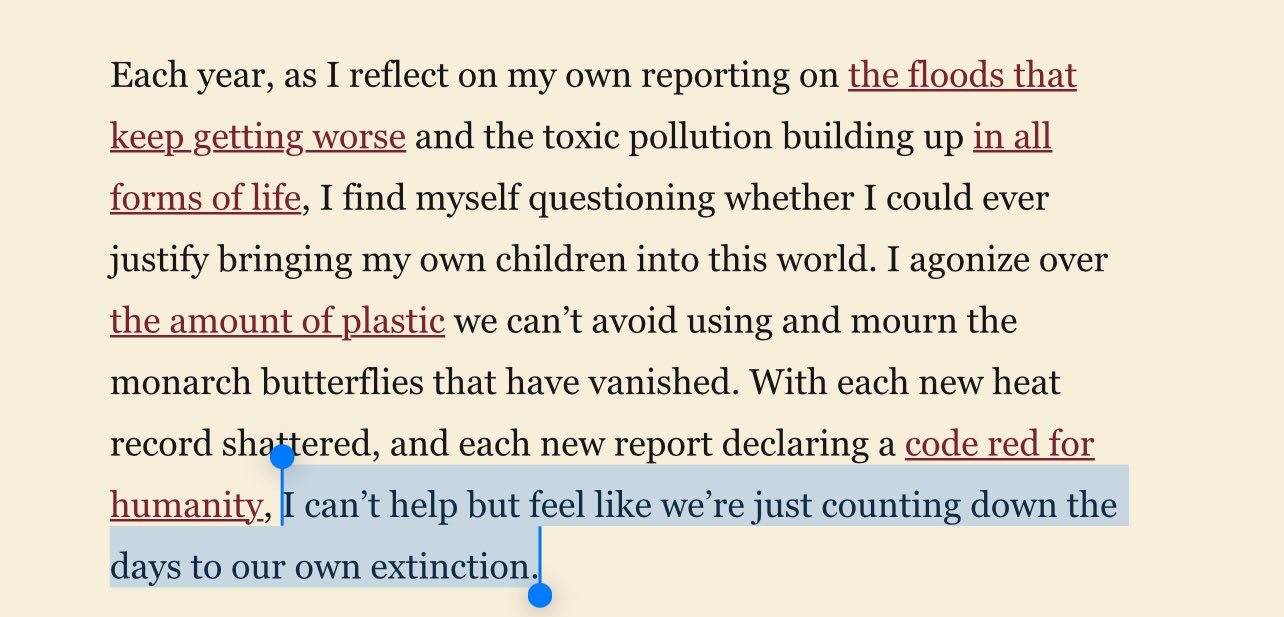Click the word "agonize"
1284x617 pixels.
[964, 260]
